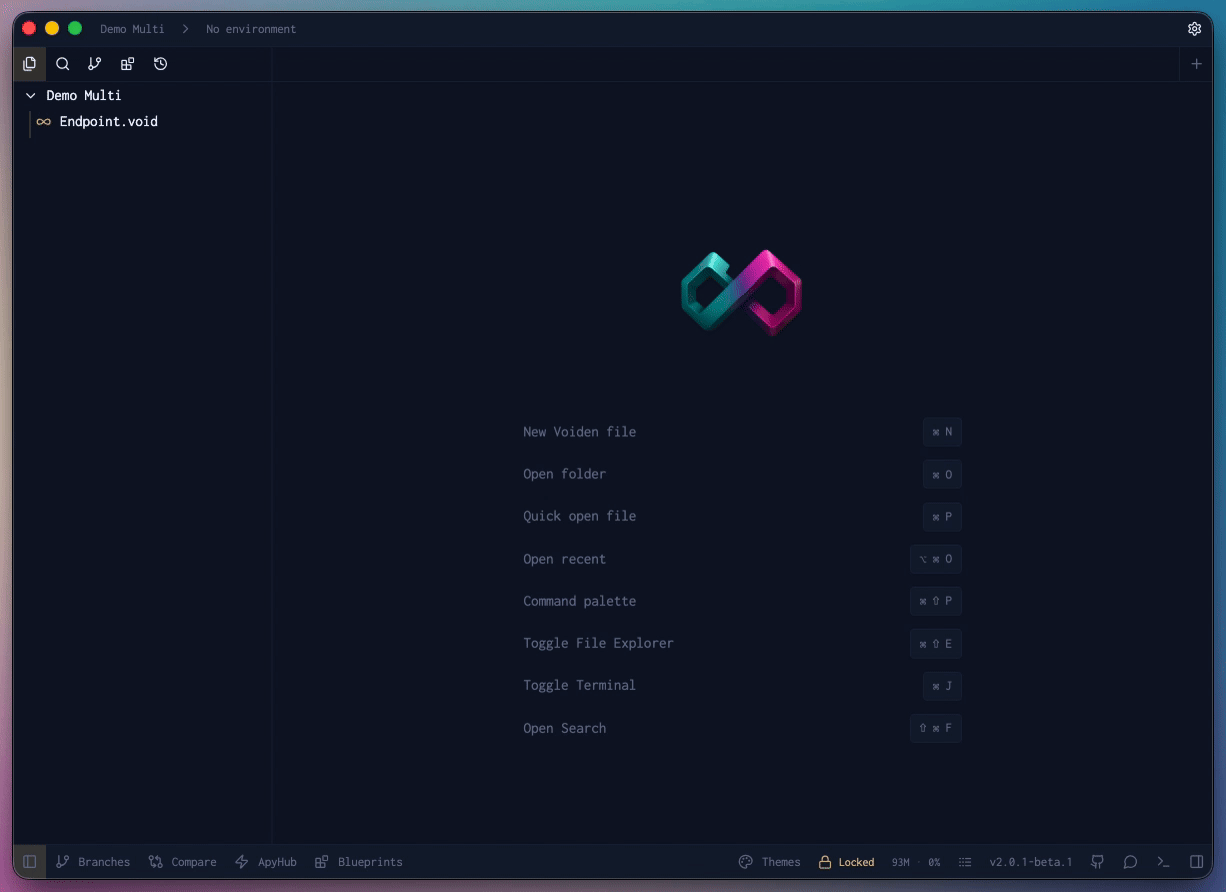Click the breadcrumb chevron separator
This screenshot has width=1226, height=892.
[x=185, y=29]
